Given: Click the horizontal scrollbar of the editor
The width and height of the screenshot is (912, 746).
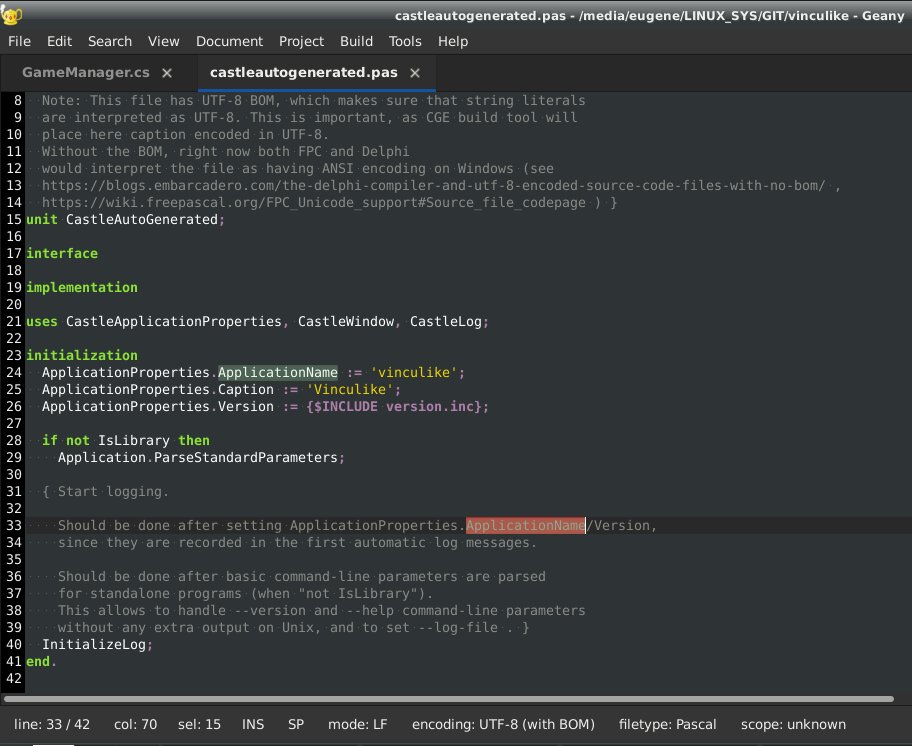Looking at the screenshot, I should coord(448,699).
